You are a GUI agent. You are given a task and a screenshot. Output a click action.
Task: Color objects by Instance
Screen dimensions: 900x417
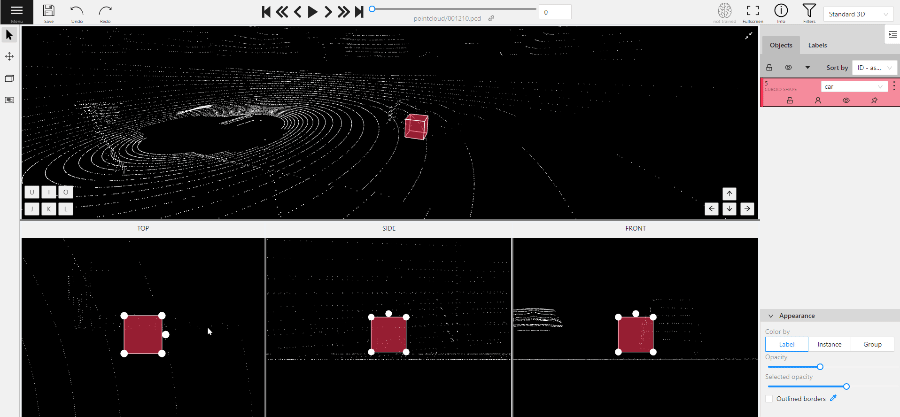pyautogui.click(x=829, y=344)
